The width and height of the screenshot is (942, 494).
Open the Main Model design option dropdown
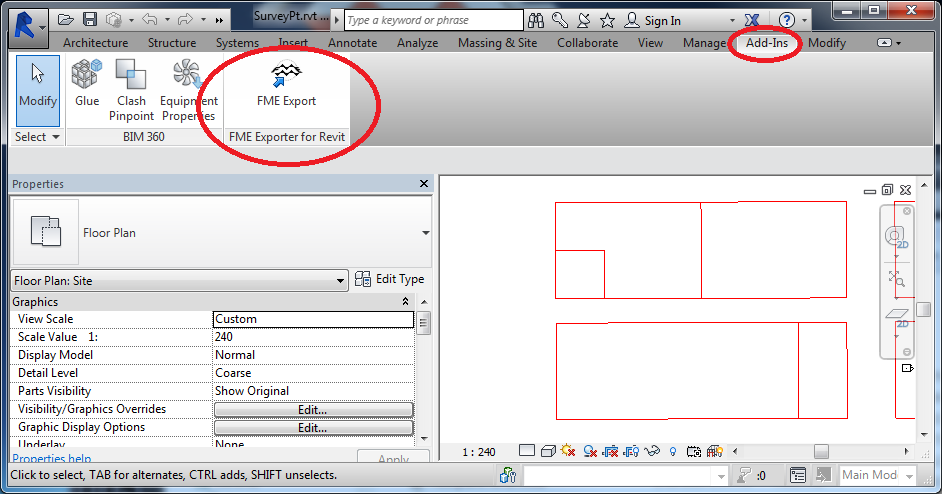(x=909, y=476)
